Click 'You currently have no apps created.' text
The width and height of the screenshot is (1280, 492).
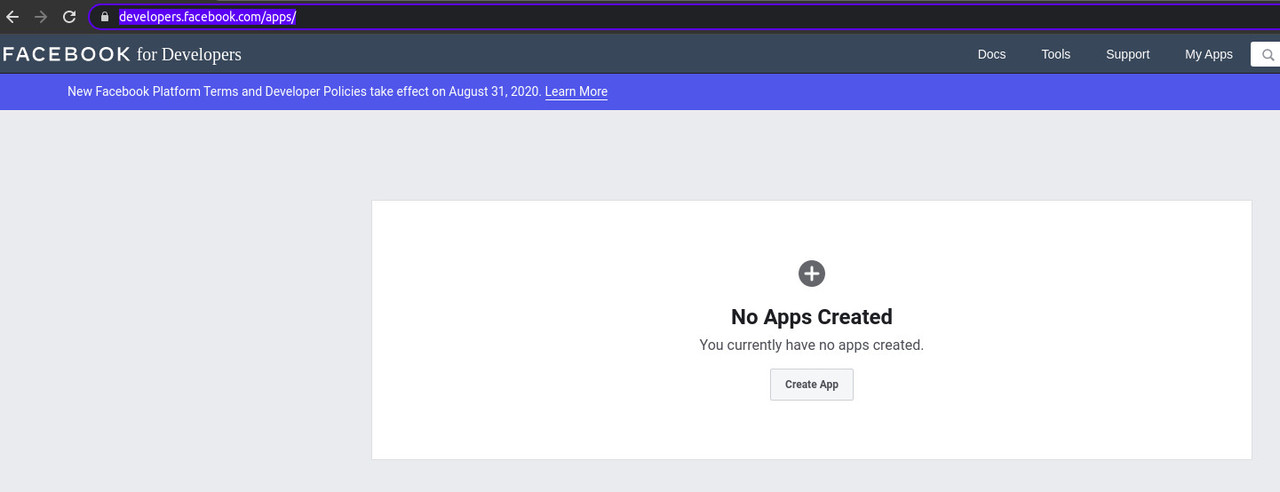(x=812, y=345)
